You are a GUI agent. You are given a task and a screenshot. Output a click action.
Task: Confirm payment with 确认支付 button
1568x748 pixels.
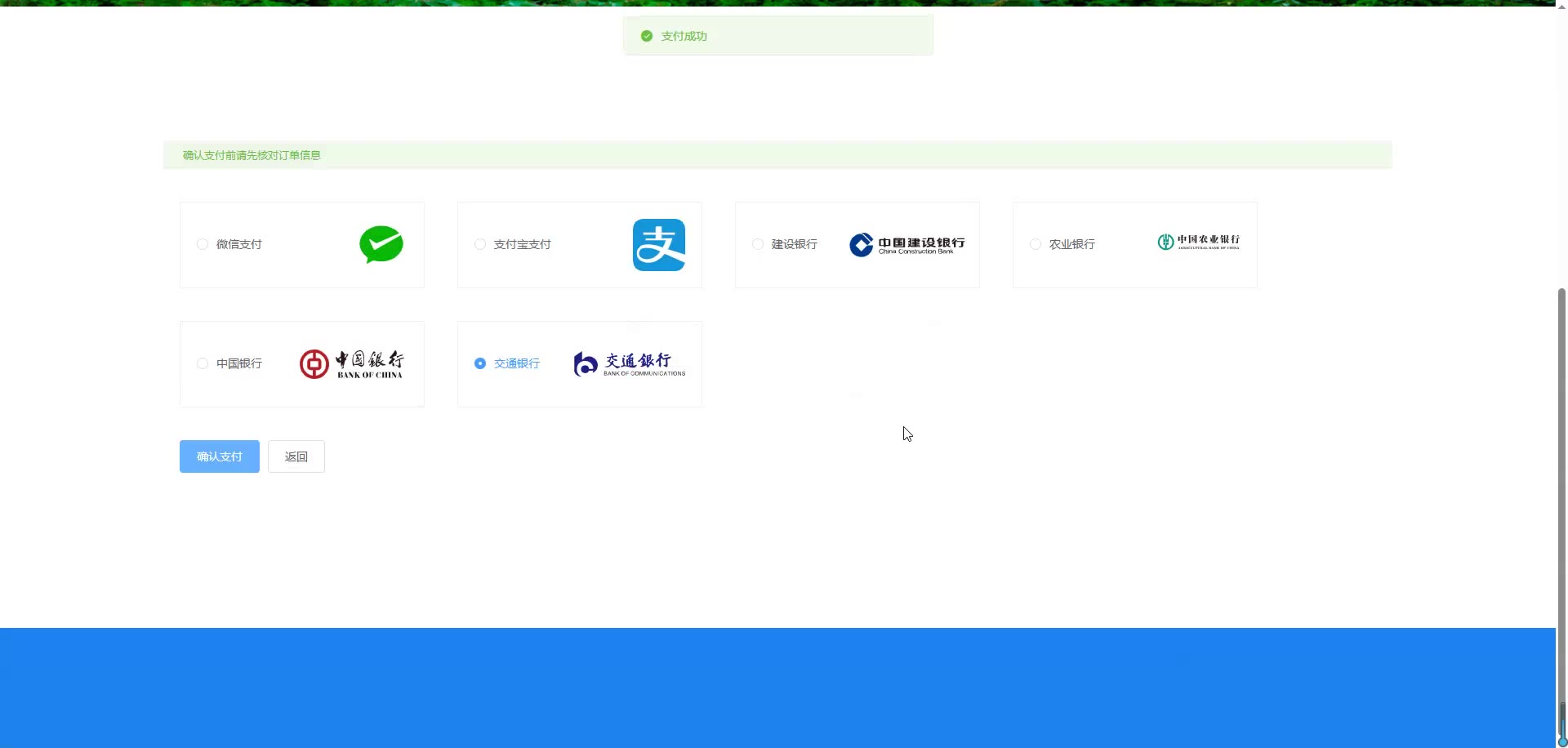220,456
